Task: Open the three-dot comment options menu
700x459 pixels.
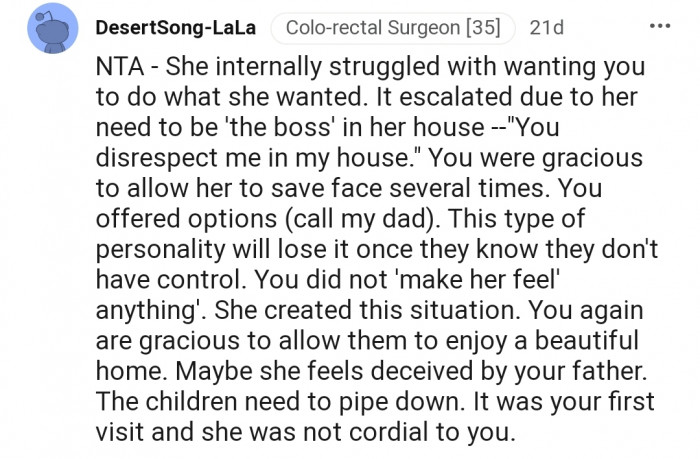Action: click(660, 27)
